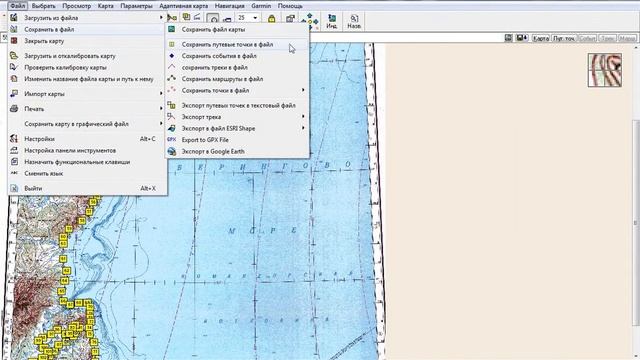The image size is (640, 360).
Task: Choose Проверить калибровку карты
Action: 65,67
